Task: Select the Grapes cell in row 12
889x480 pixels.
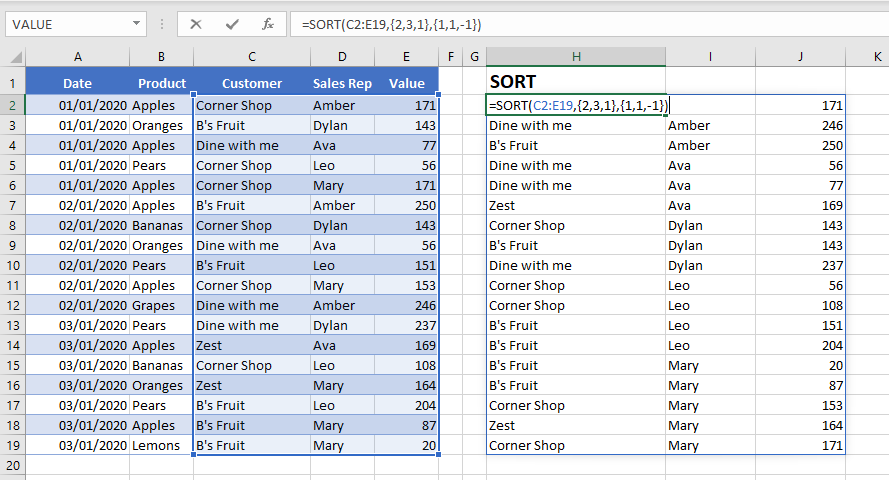Action: point(162,305)
